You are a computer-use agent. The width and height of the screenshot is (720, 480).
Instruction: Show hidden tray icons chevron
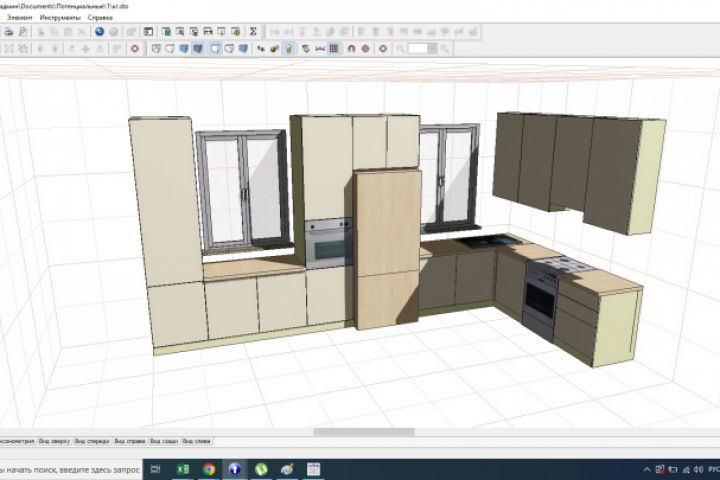point(647,469)
